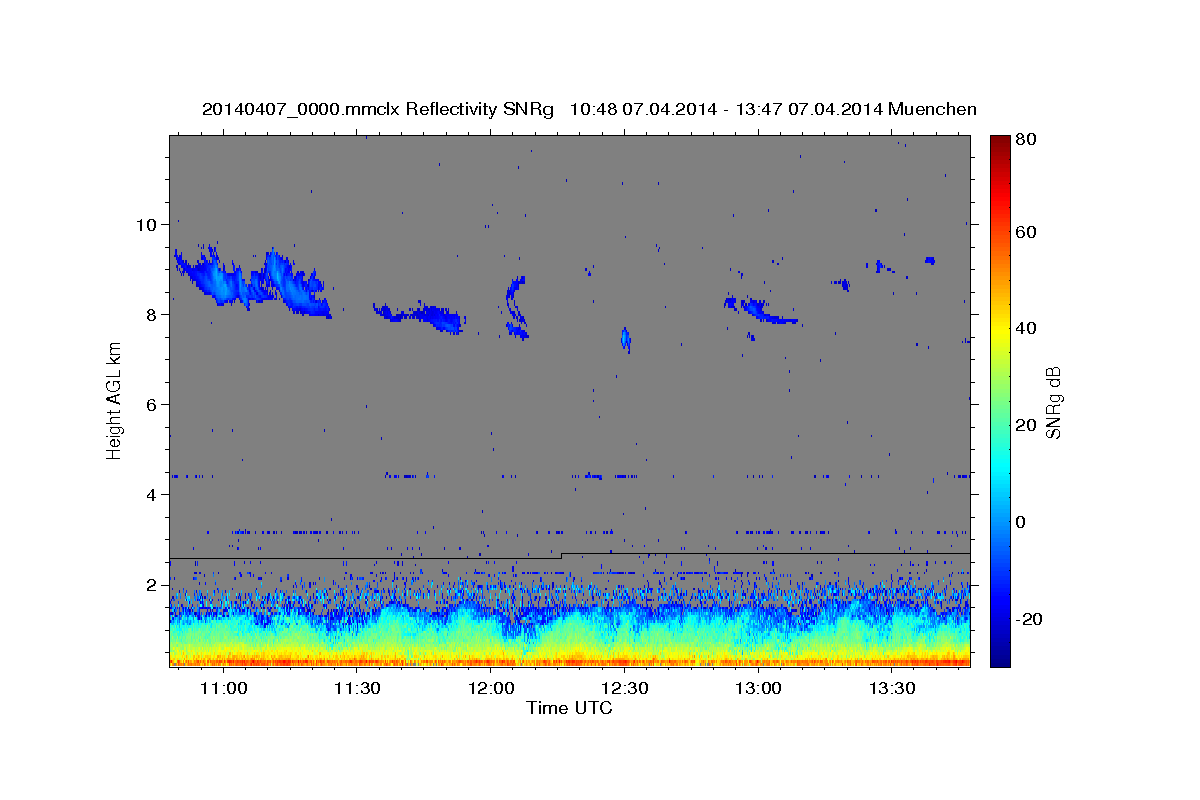Viewport: 1200px width, 800px height.
Task: Click the 11:00 time tick label
Action: (x=224, y=689)
